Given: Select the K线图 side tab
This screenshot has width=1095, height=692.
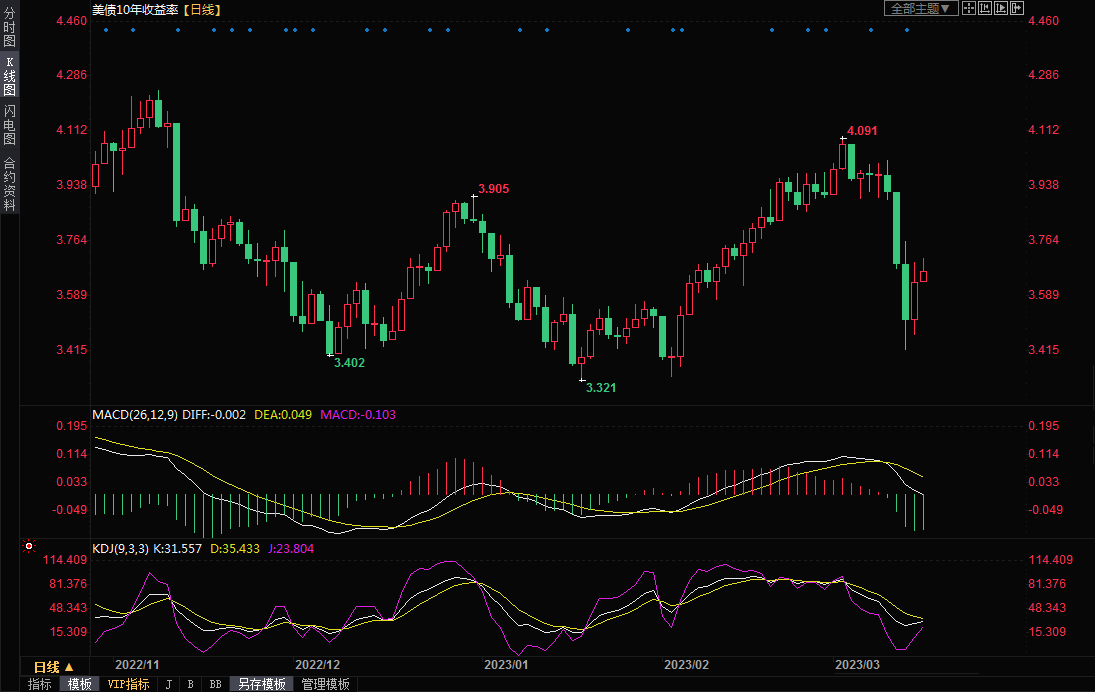Looking at the screenshot, I should pyautogui.click(x=9, y=76).
